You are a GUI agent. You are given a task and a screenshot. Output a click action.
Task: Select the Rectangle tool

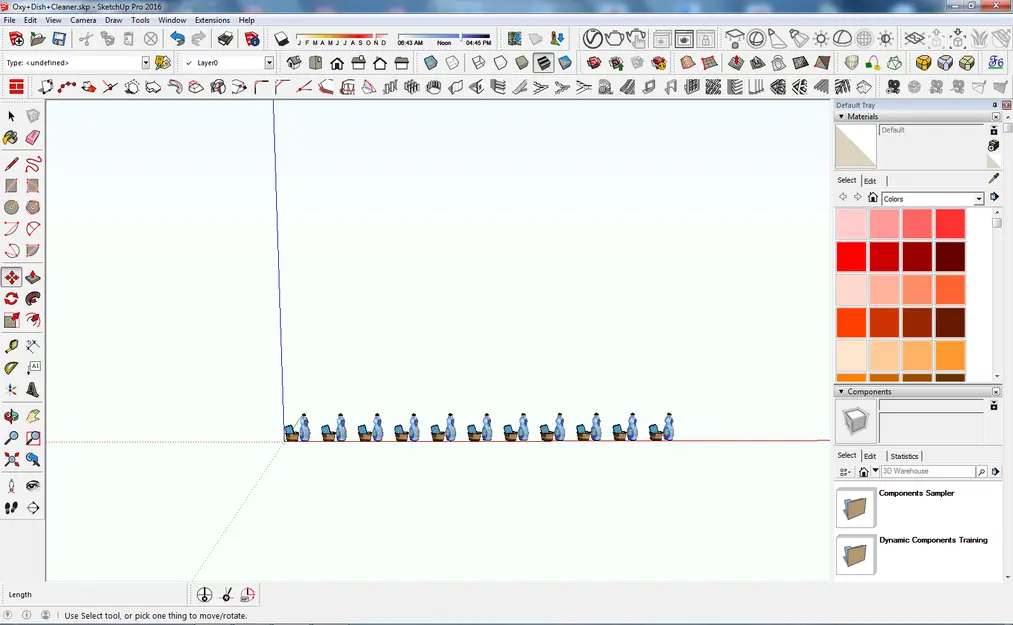coord(12,184)
